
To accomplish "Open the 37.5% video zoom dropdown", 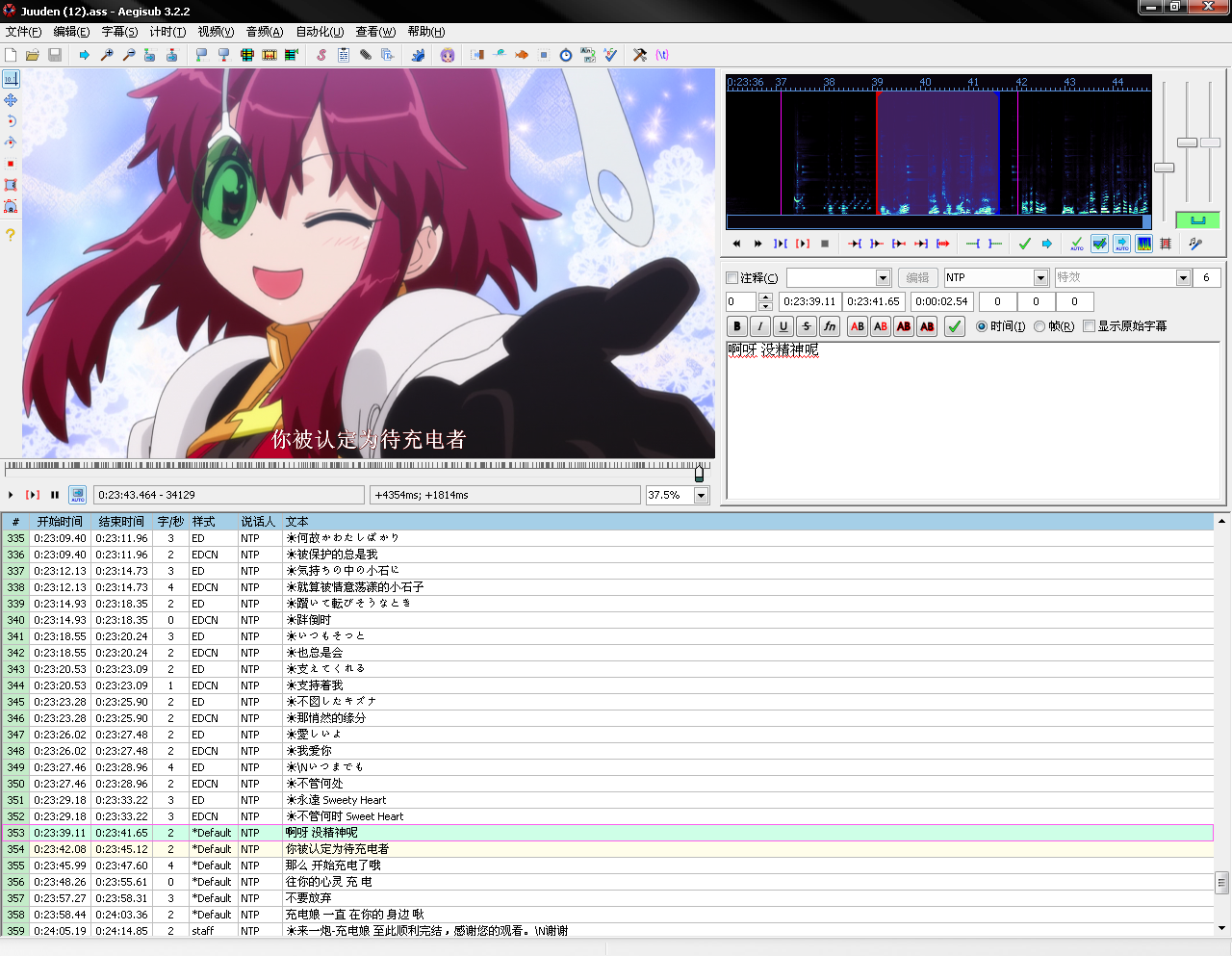I will 701,495.
